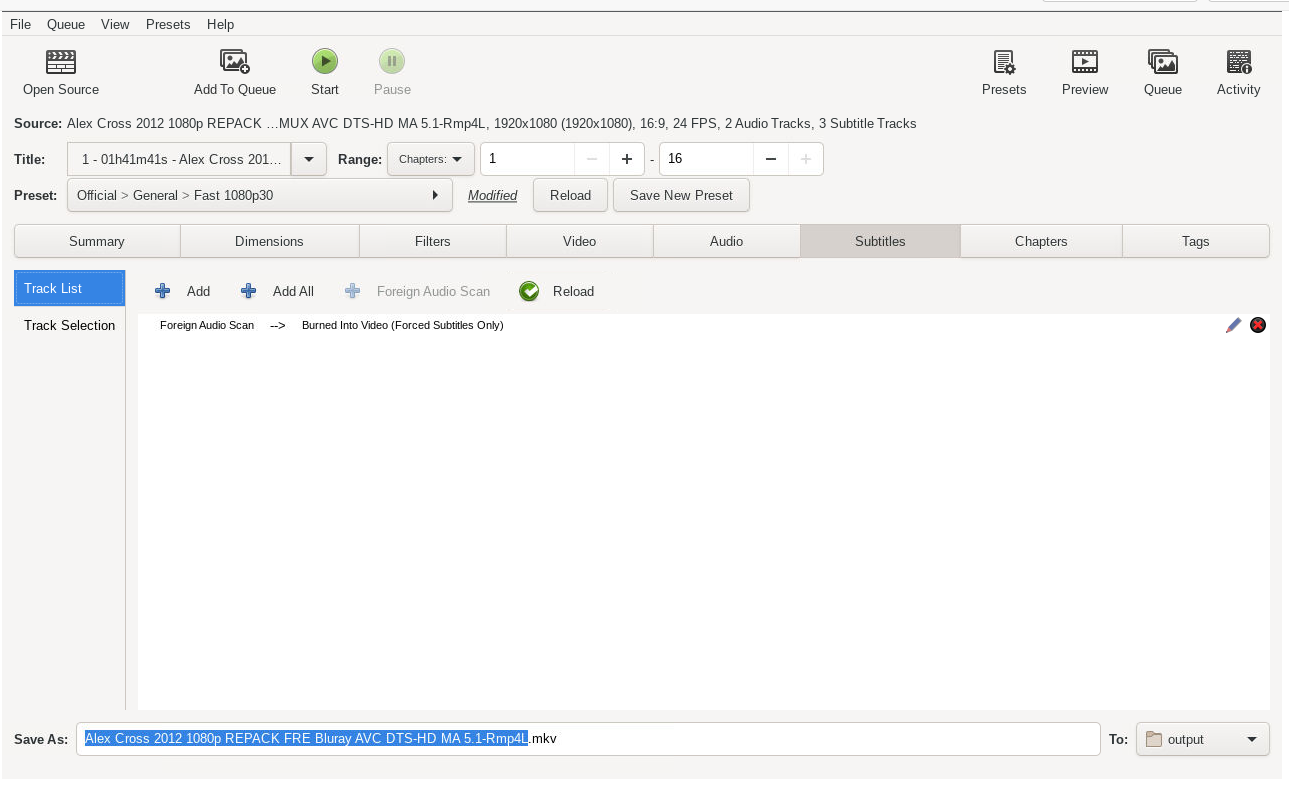The image size is (1289, 788).
Task: Start the encoding process
Action: 324,61
